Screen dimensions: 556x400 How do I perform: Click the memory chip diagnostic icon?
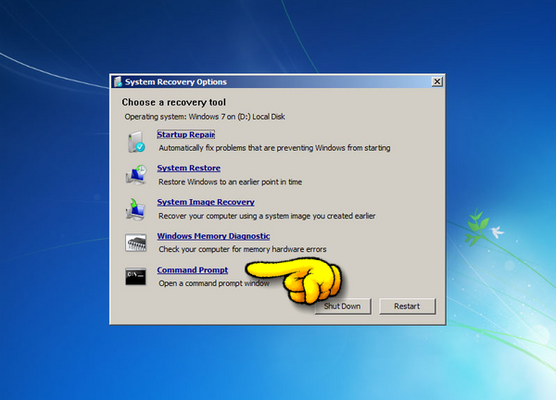pos(135,243)
